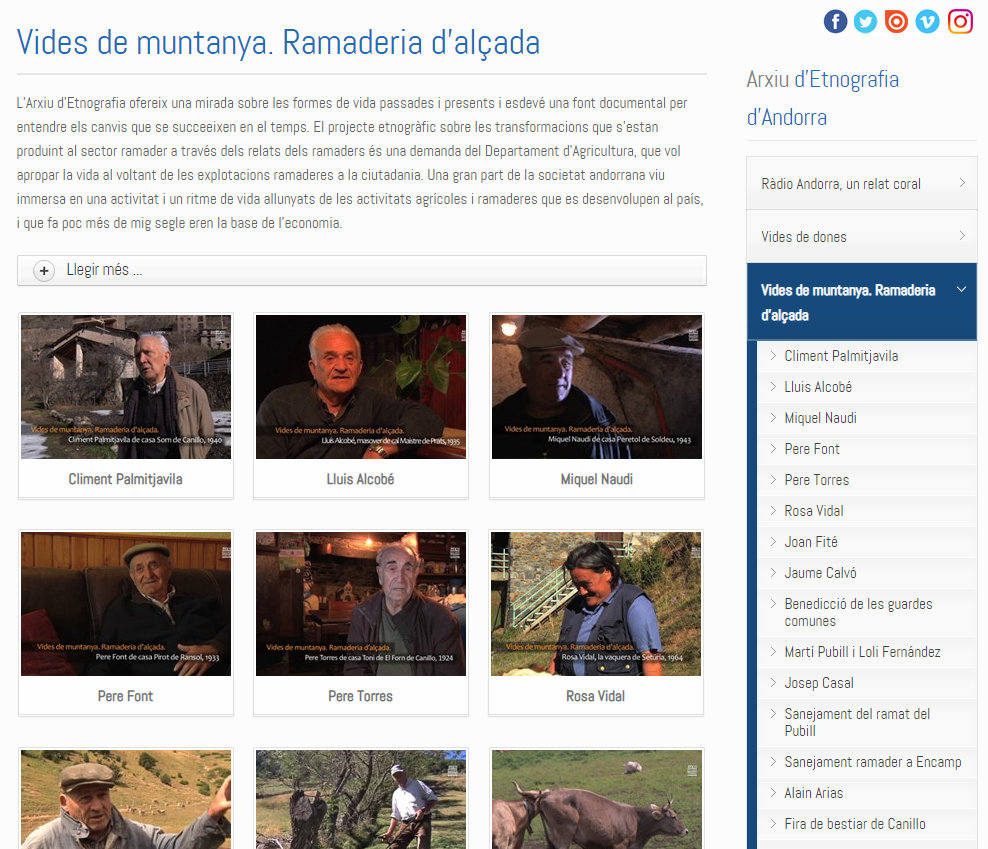Select Climent Palmitjavila in the sidebar
The width and height of the screenshot is (988, 849).
841,356
